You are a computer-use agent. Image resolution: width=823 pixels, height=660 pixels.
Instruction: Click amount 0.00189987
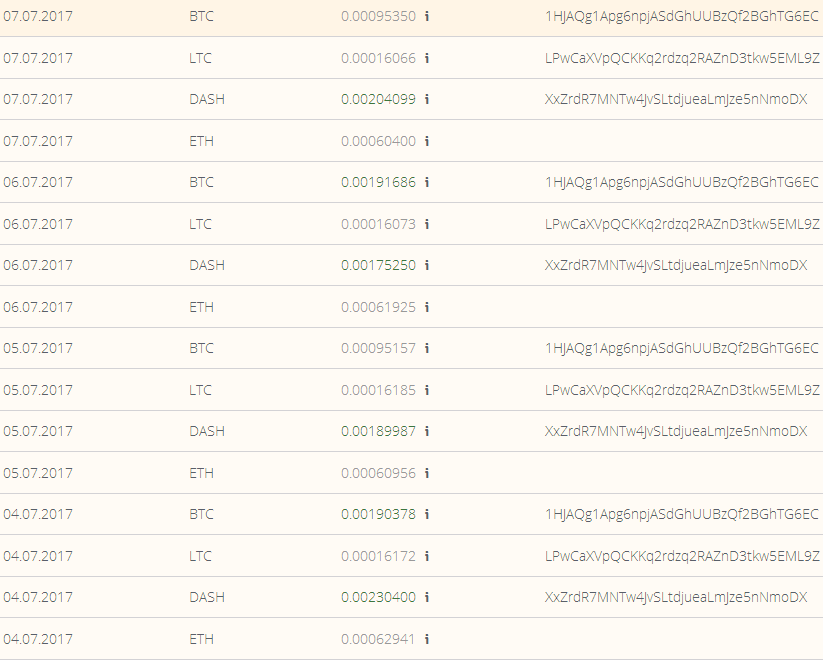point(378,431)
